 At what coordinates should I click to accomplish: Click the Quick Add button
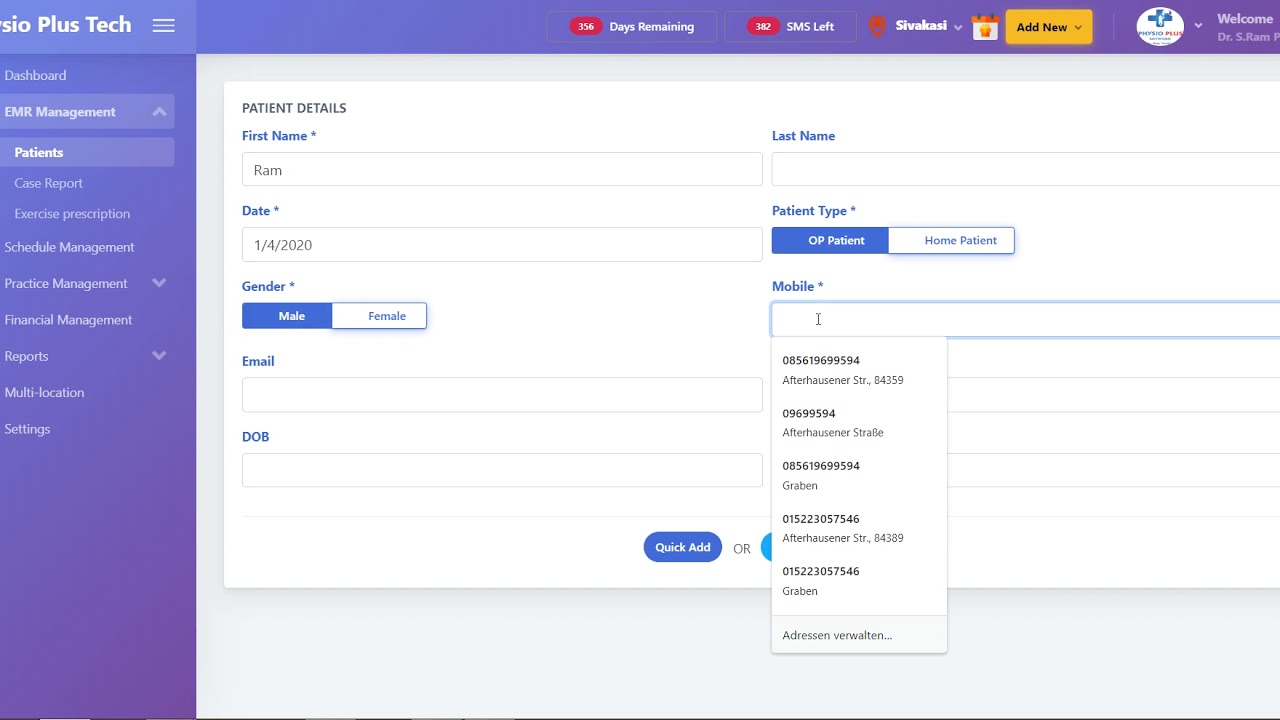point(683,547)
